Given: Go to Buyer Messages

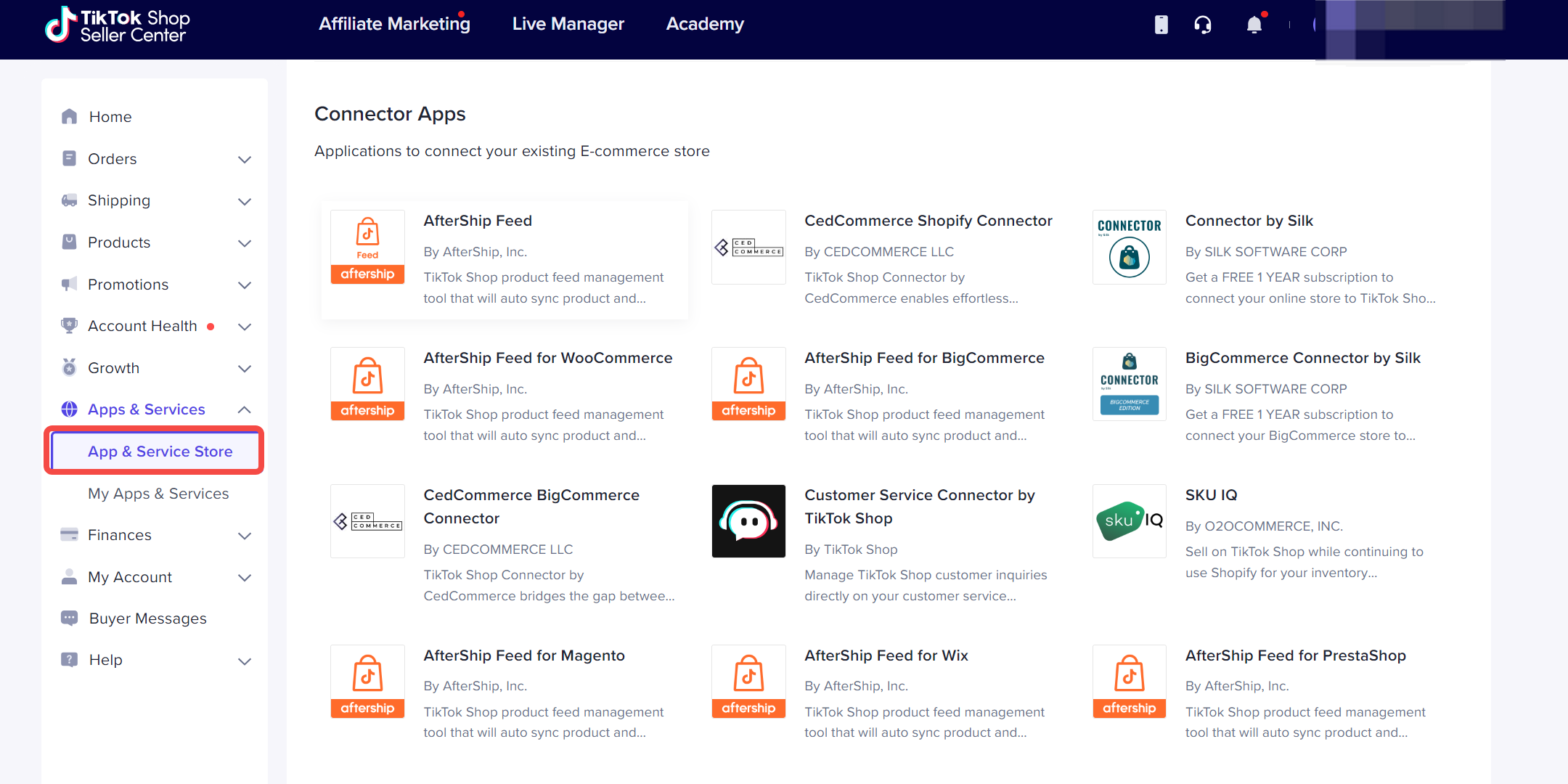Looking at the screenshot, I should pos(148,618).
